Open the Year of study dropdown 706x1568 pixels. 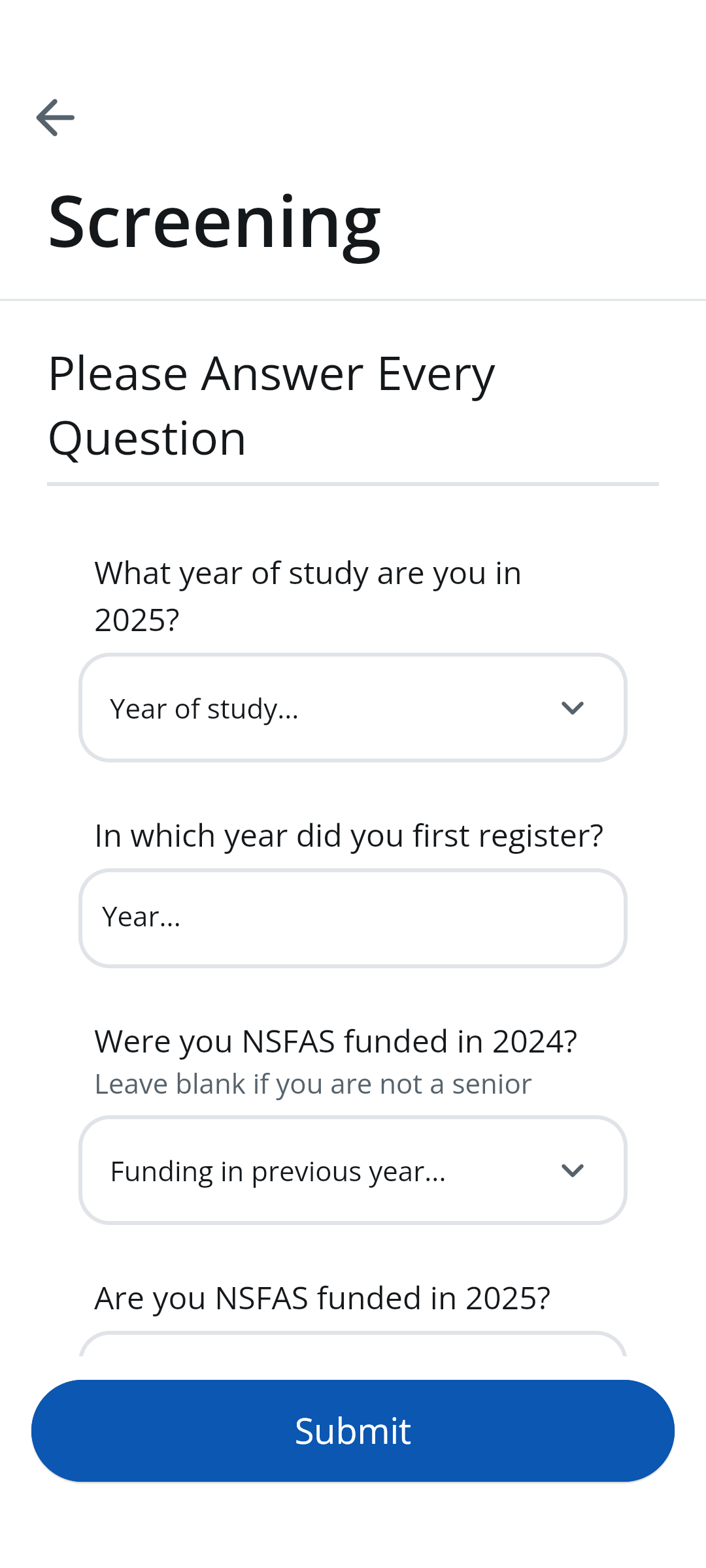[353, 708]
